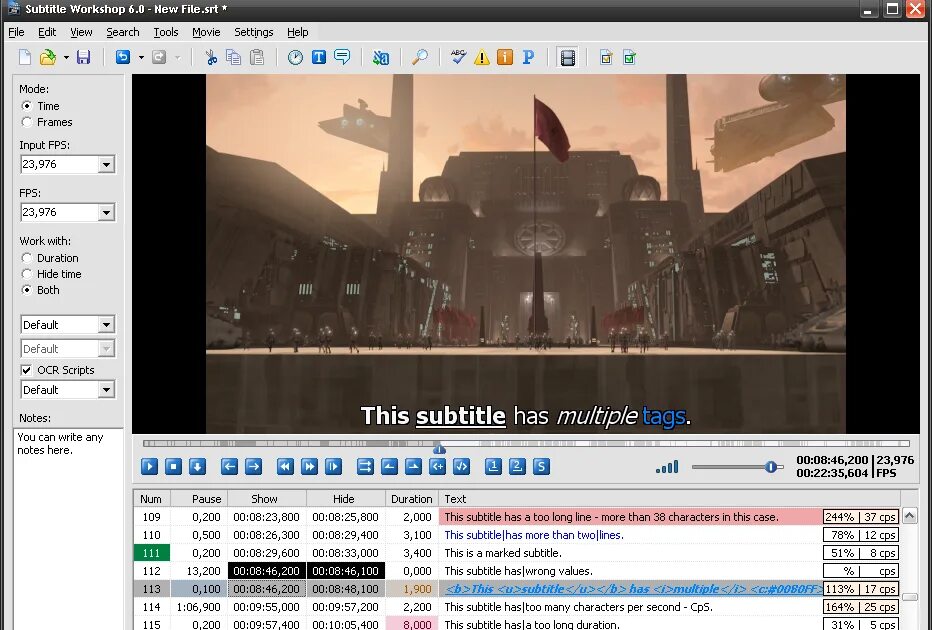Select row 'This subtitle has a too long line'

[x=517, y=517]
